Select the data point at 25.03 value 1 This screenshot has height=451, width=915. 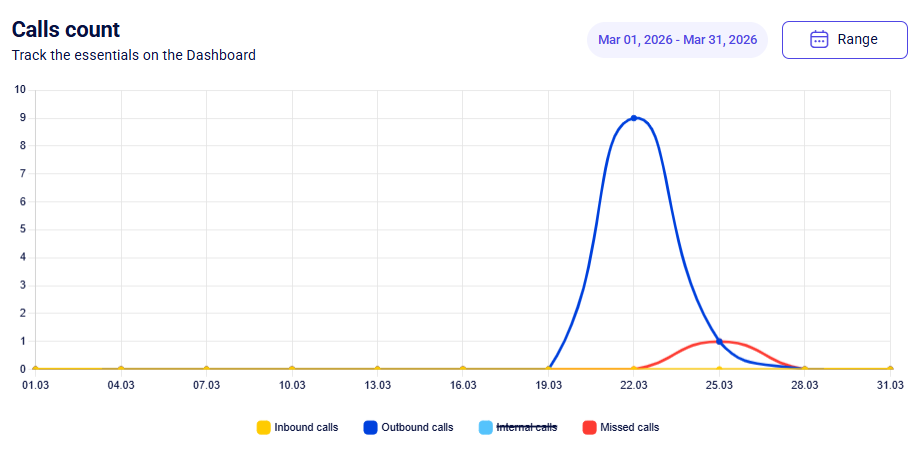tap(719, 341)
